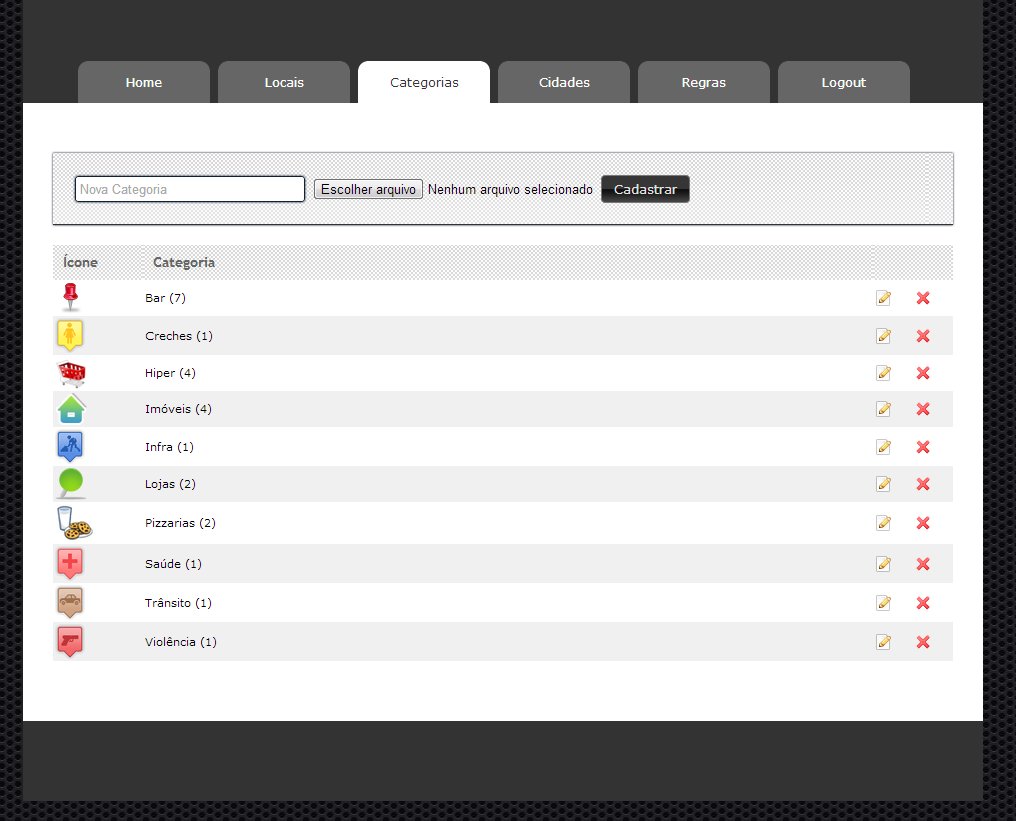Edit the Bar category pencil icon

click(883, 298)
